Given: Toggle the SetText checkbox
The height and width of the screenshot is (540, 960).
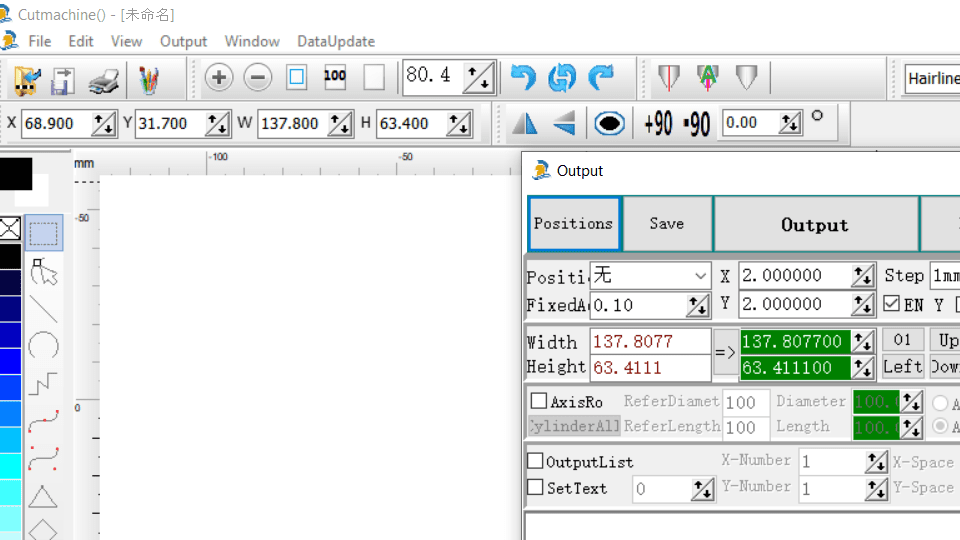Looking at the screenshot, I should click(536, 487).
